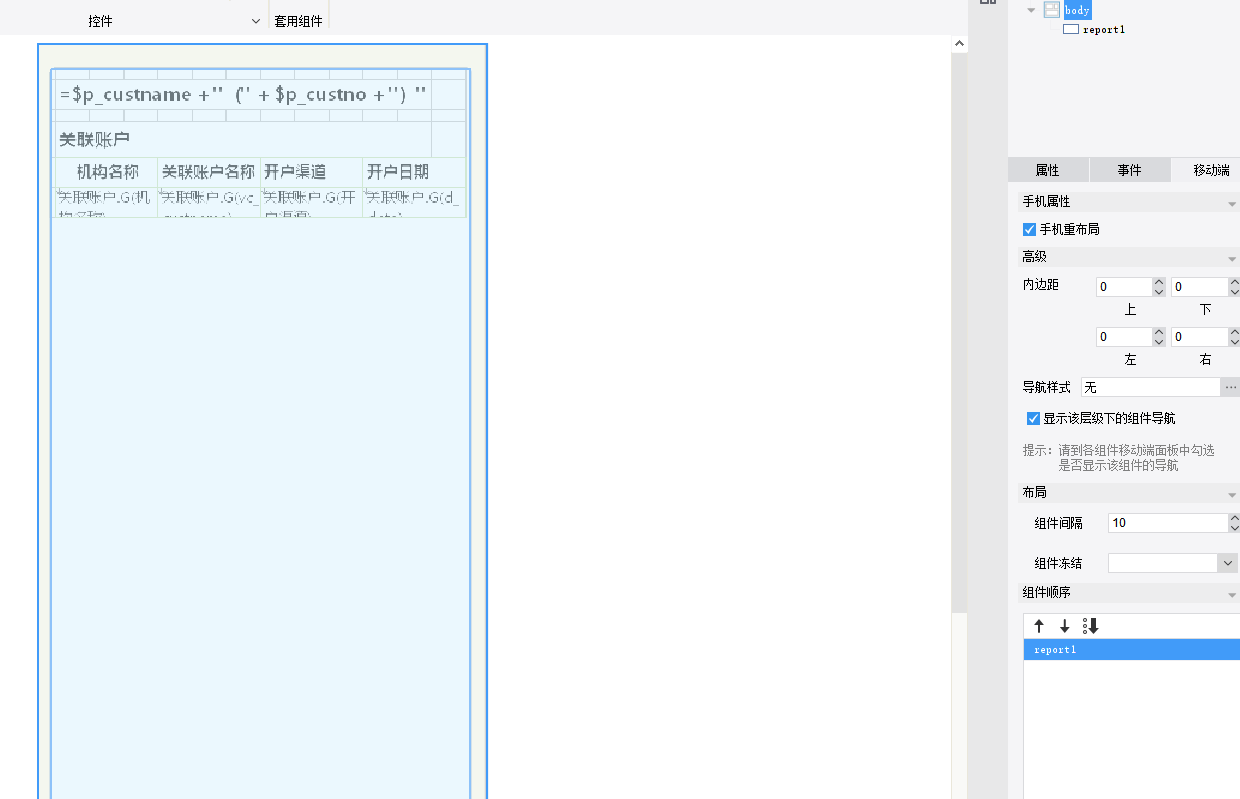This screenshot has width=1240, height=799.
Task: Click the up arrow of canvas scrollbar
Action: click(x=959, y=44)
